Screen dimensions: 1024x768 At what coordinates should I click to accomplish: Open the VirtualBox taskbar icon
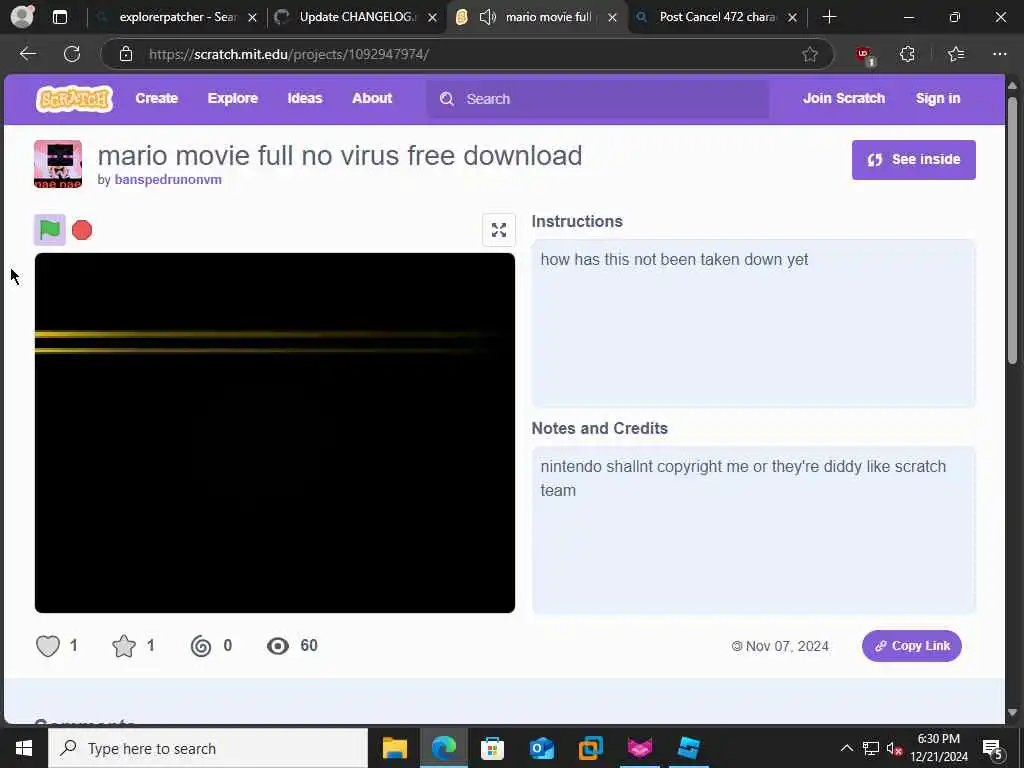point(590,748)
